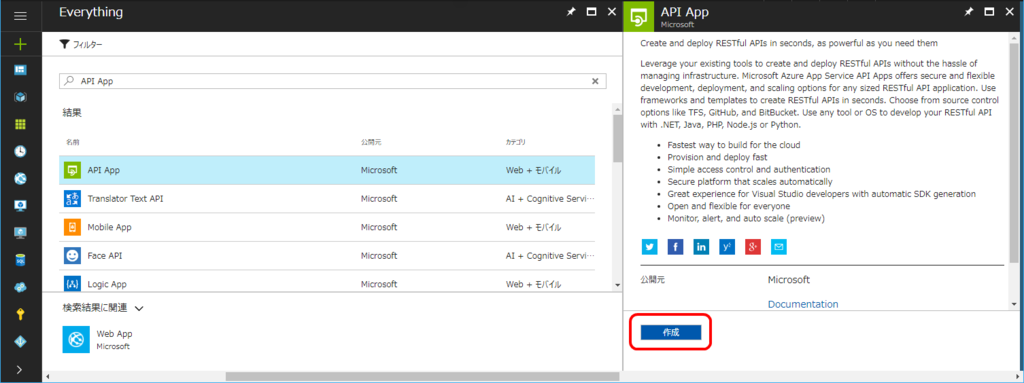Click the Face API smiley icon
This screenshot has height=383, width=1024.
72,256
